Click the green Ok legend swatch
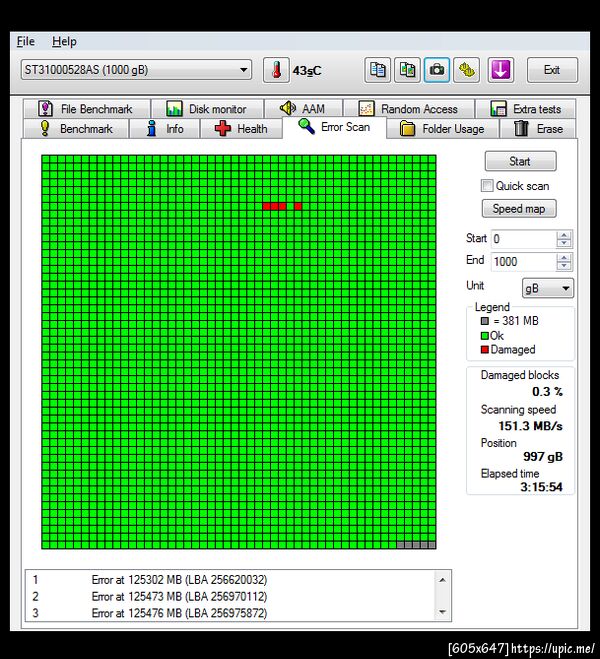600x659 pixels. pos(485,336)
